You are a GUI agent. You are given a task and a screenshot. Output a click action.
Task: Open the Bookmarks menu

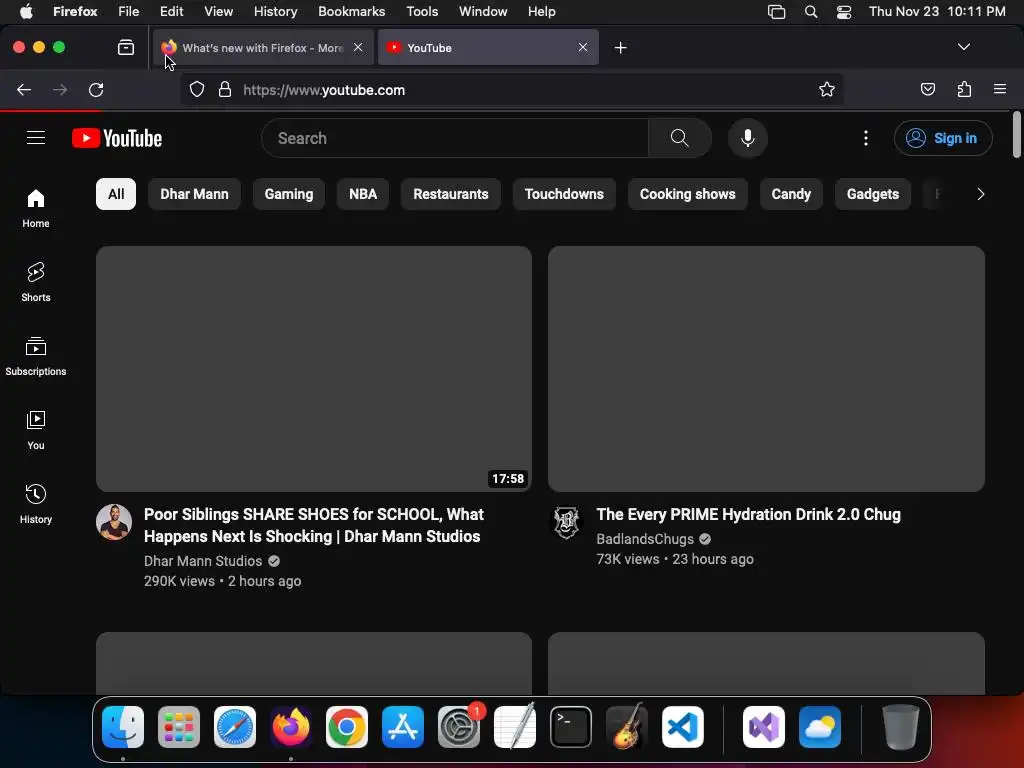coord(351,12)
